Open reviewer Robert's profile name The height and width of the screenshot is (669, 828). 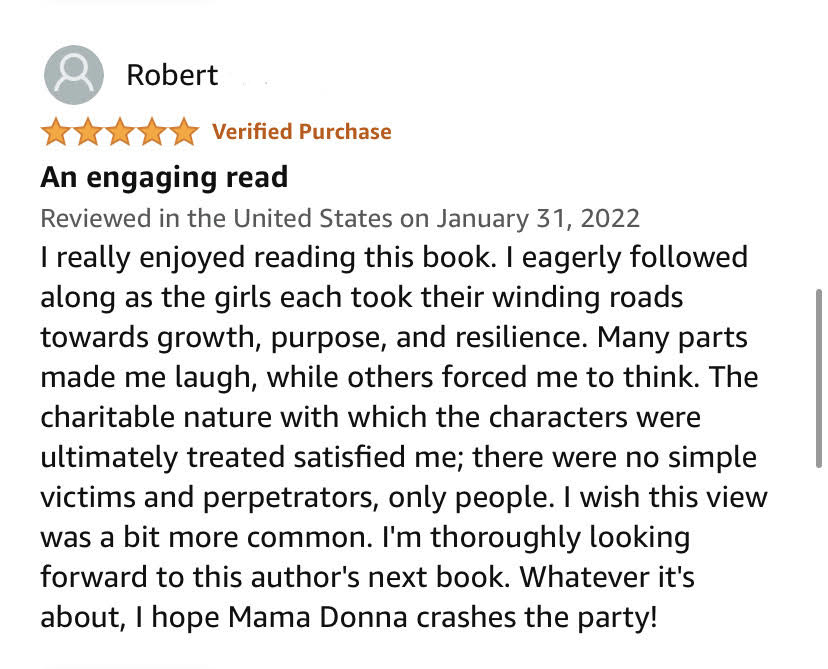tap(172, 75)
